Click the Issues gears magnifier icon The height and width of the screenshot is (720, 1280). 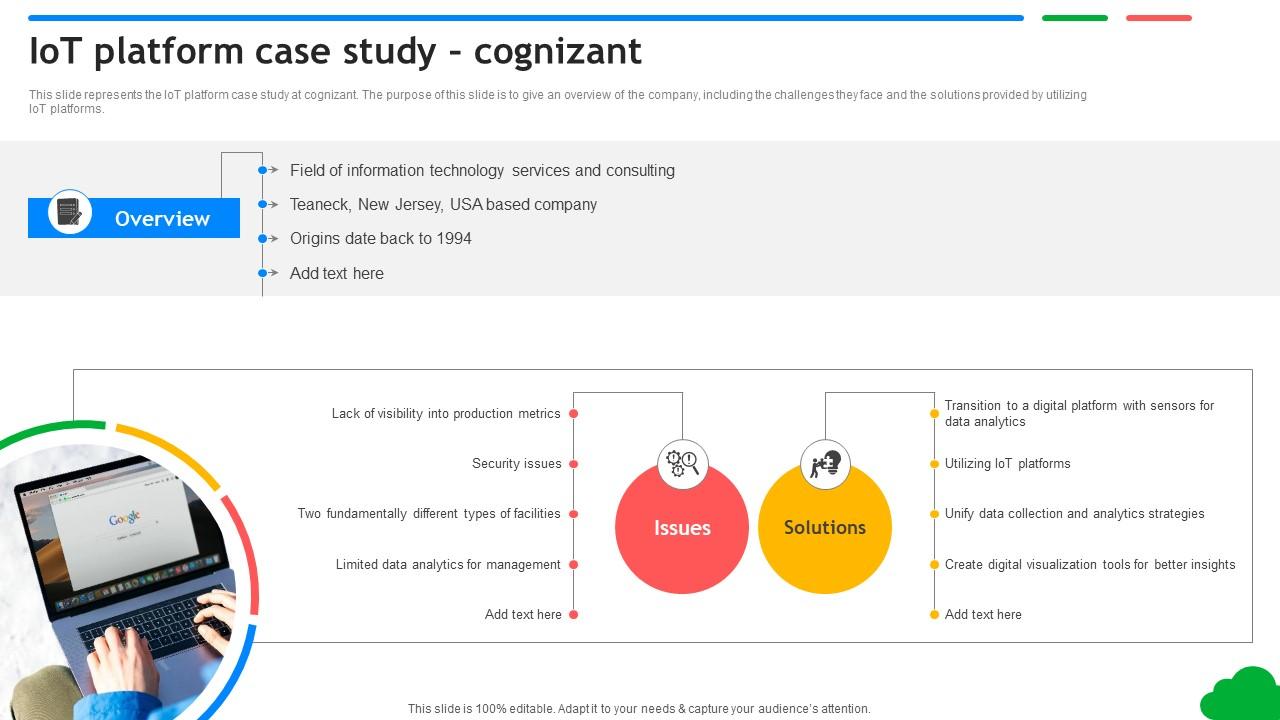pos(683,464)
